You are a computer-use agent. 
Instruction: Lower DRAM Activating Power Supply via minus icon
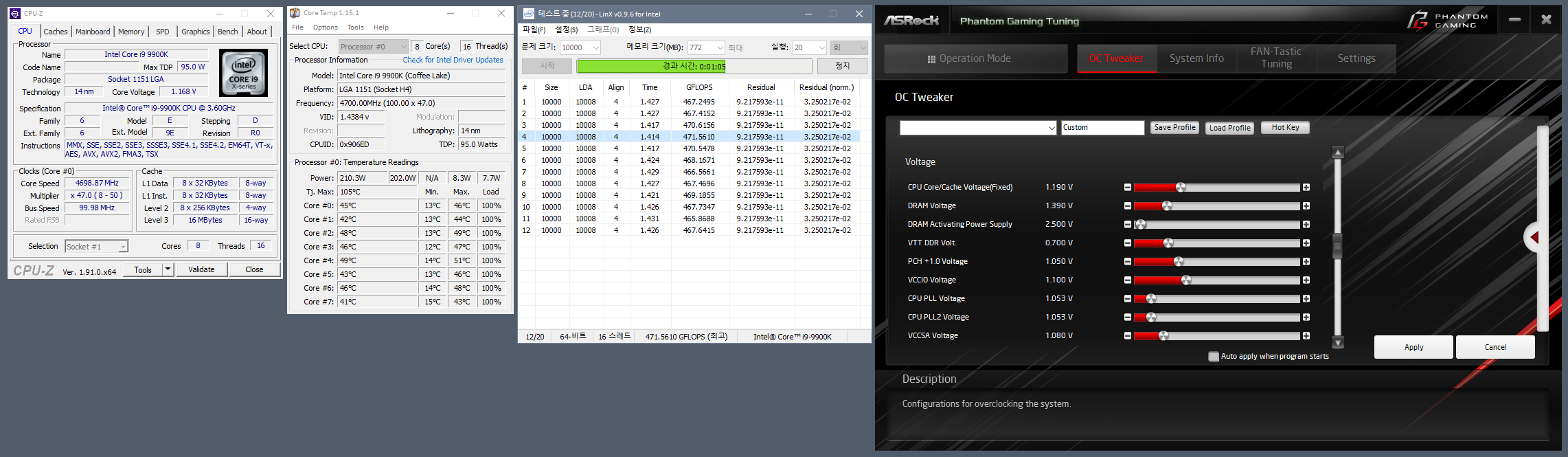click(x=1127, y=224)
